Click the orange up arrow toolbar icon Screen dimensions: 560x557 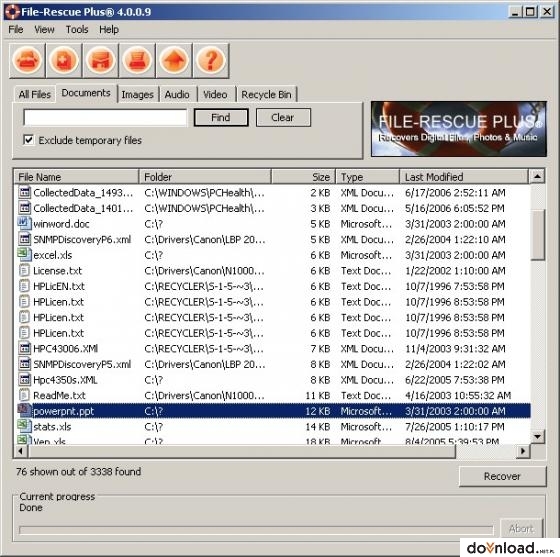[174, 60]
